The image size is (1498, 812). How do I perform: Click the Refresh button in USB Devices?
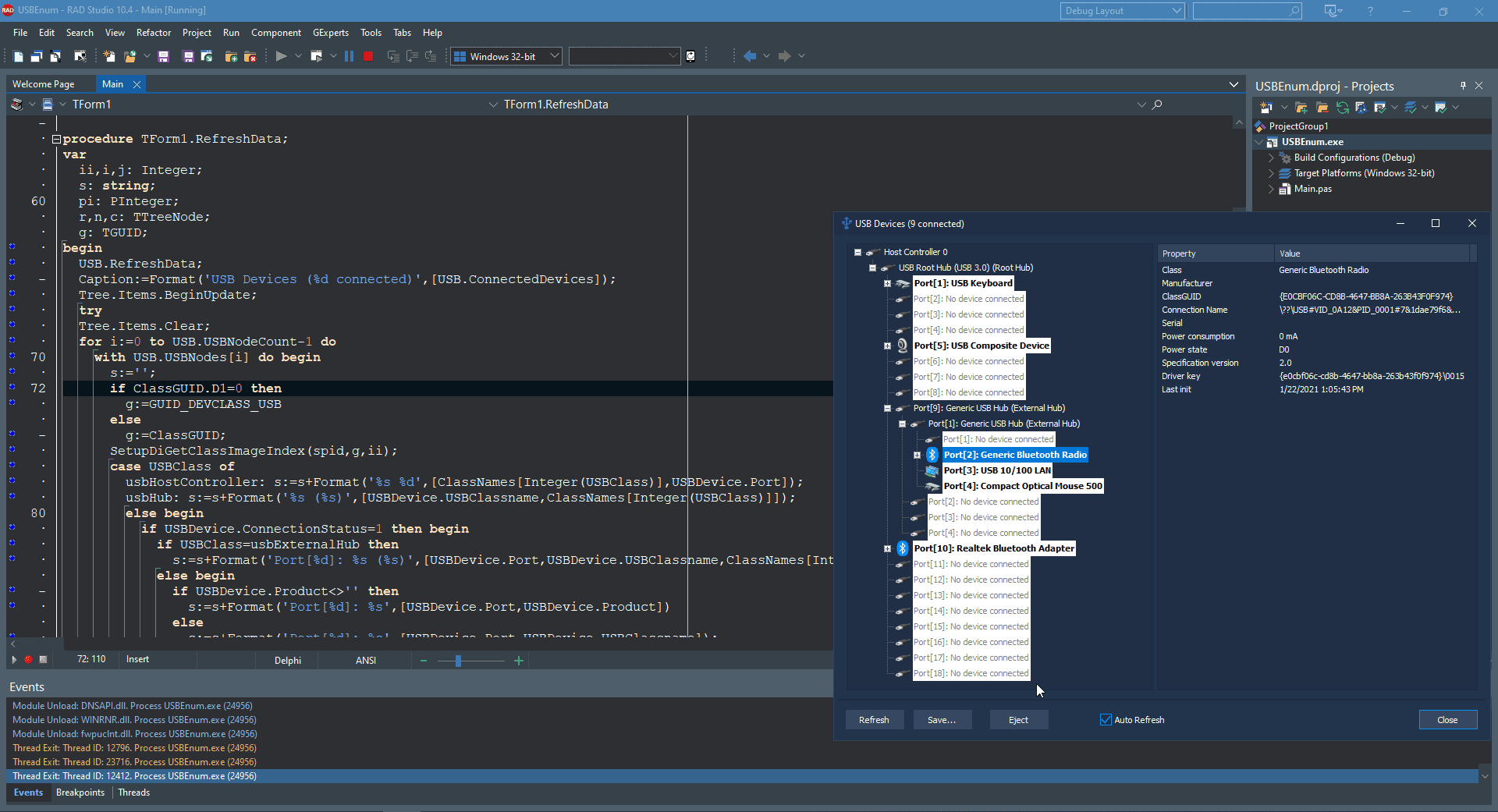click(x=874, y=720)
